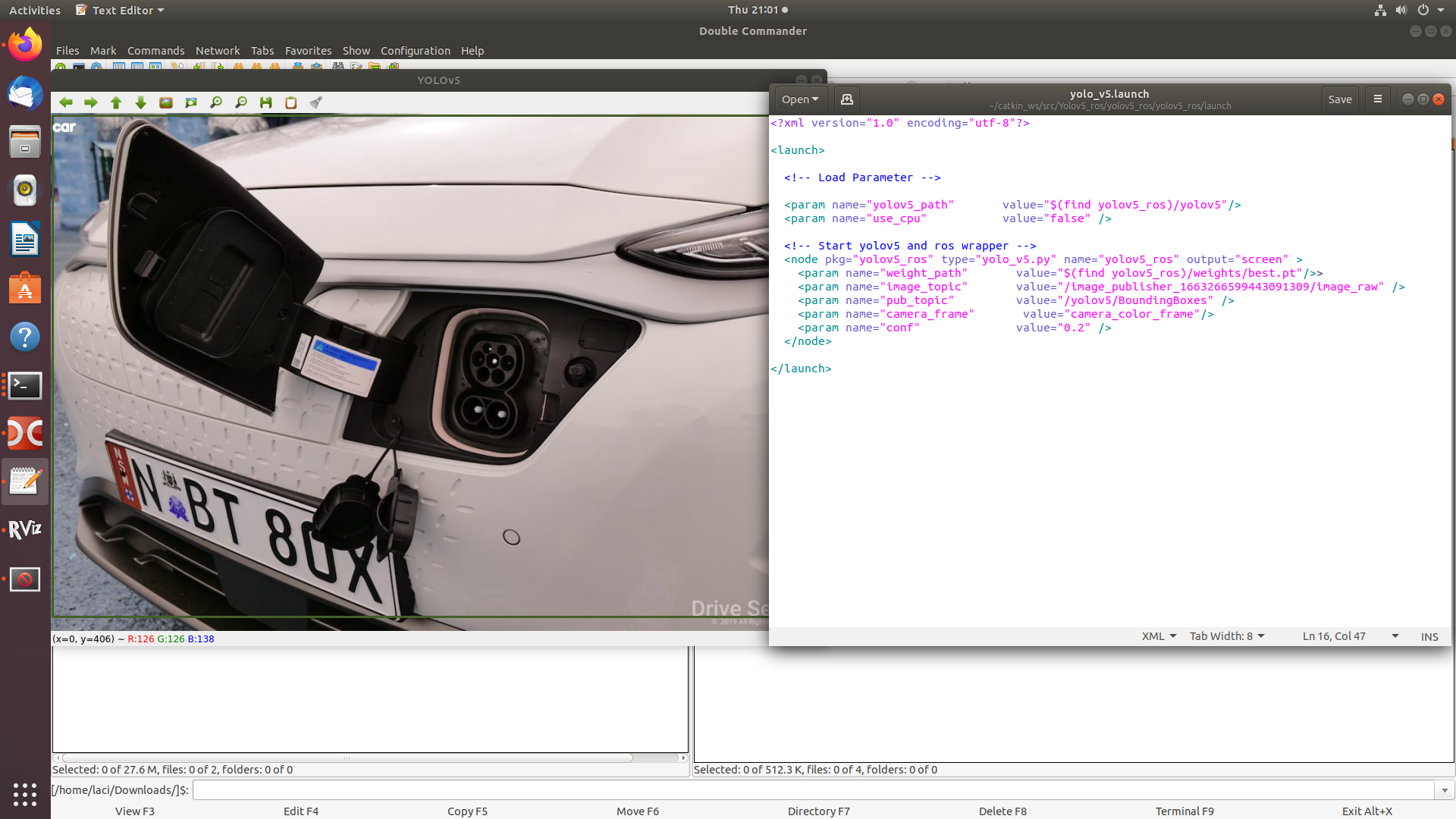Open the built-in terminal in Double Commander
The image size is (1456, 819).
point(78,67)
